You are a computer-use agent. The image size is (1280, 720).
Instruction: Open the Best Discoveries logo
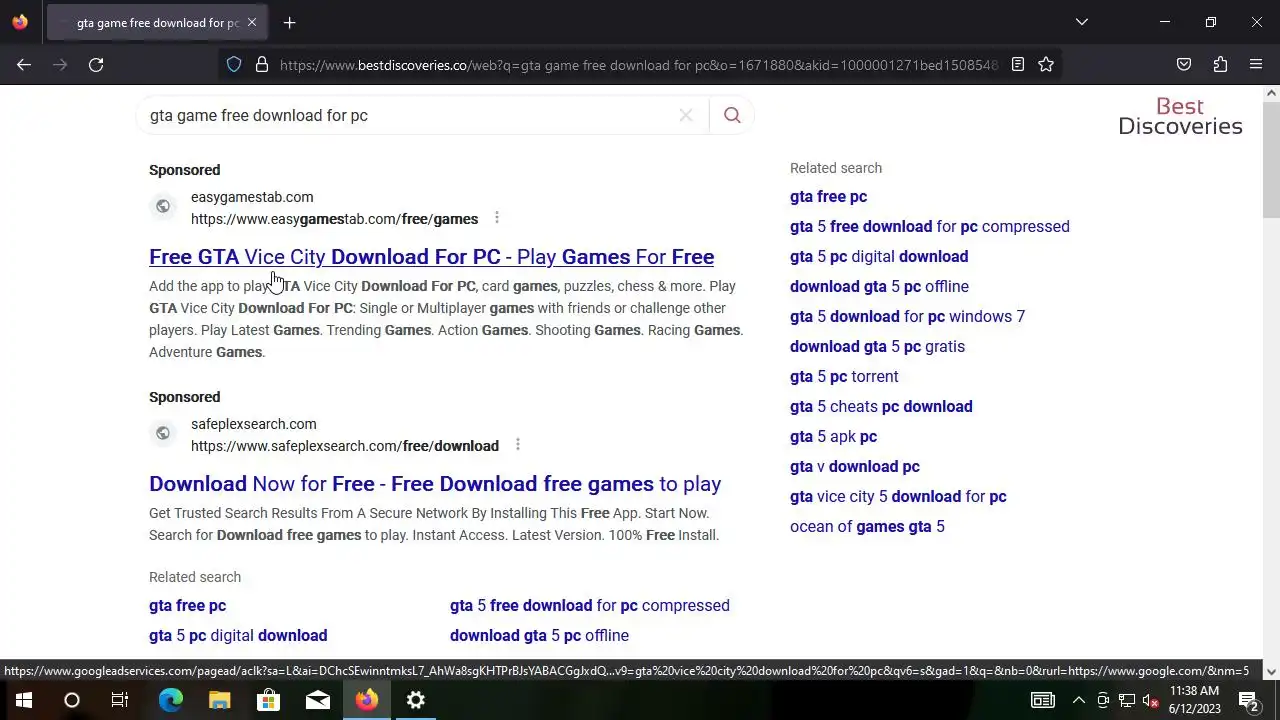(1180, 116)
